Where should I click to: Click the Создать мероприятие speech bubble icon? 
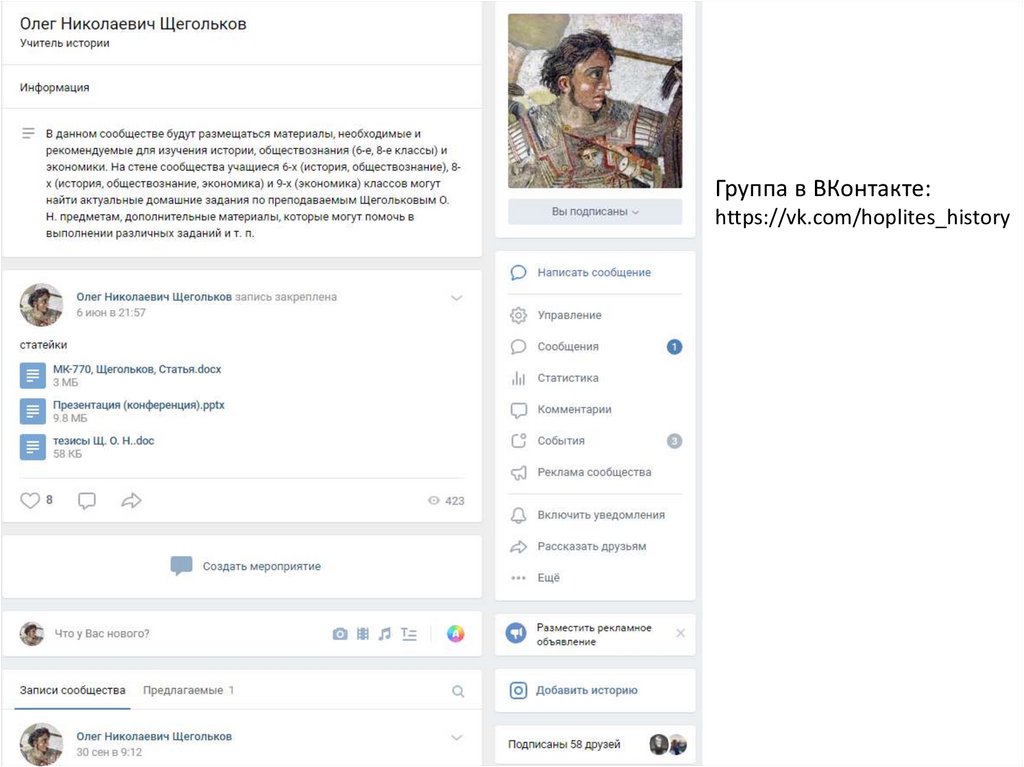pos(182,566)
